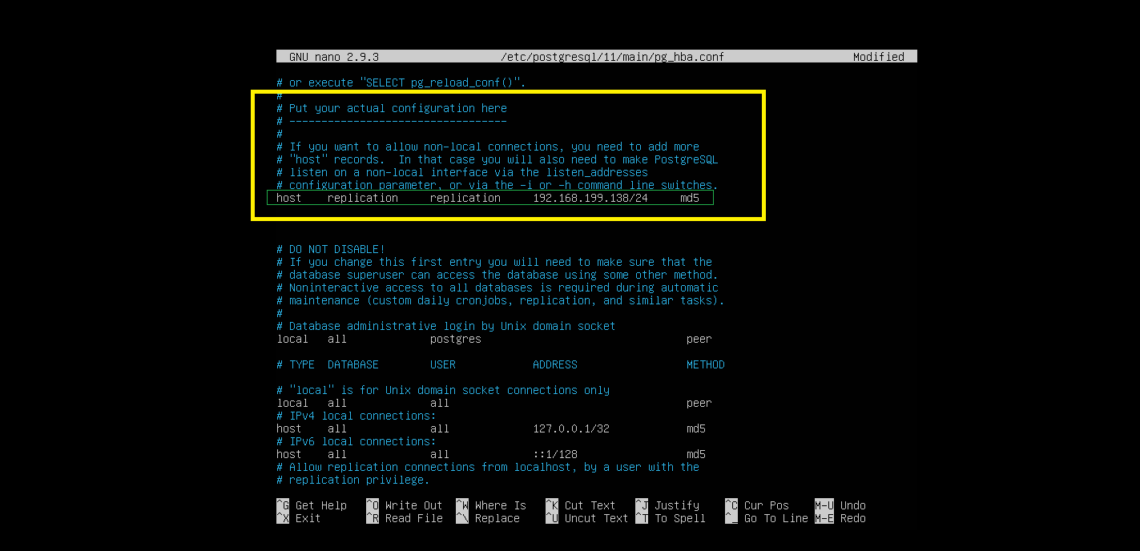Place cursor on '192.168.199.138/24' address

pyautogui.click(x=590, y=198)
